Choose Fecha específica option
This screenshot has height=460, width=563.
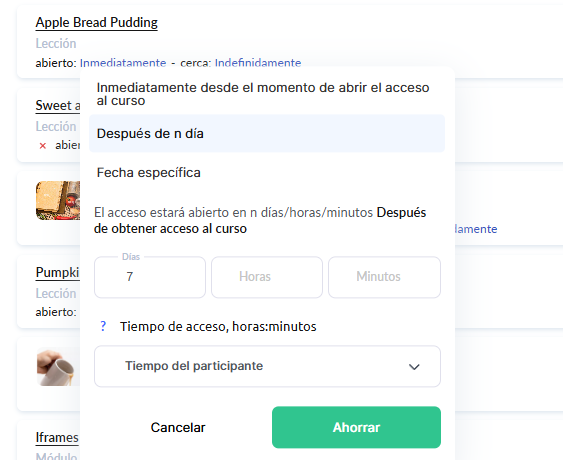(267, 172)
